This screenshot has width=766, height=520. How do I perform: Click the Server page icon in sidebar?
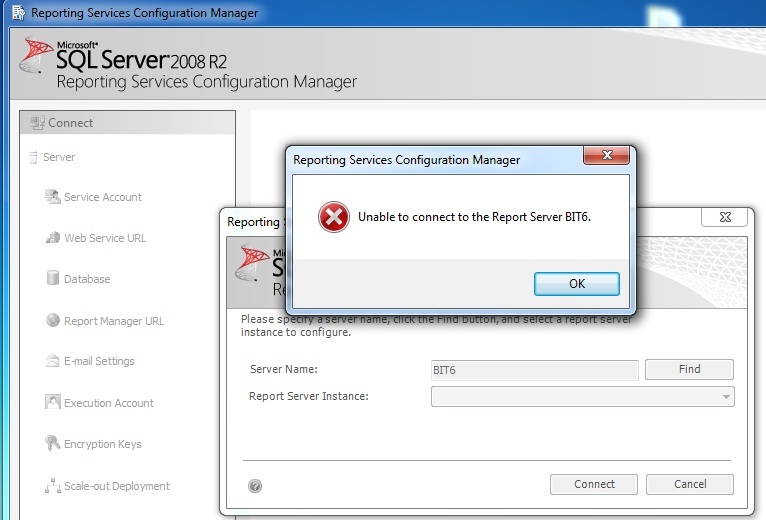[33, 157]
